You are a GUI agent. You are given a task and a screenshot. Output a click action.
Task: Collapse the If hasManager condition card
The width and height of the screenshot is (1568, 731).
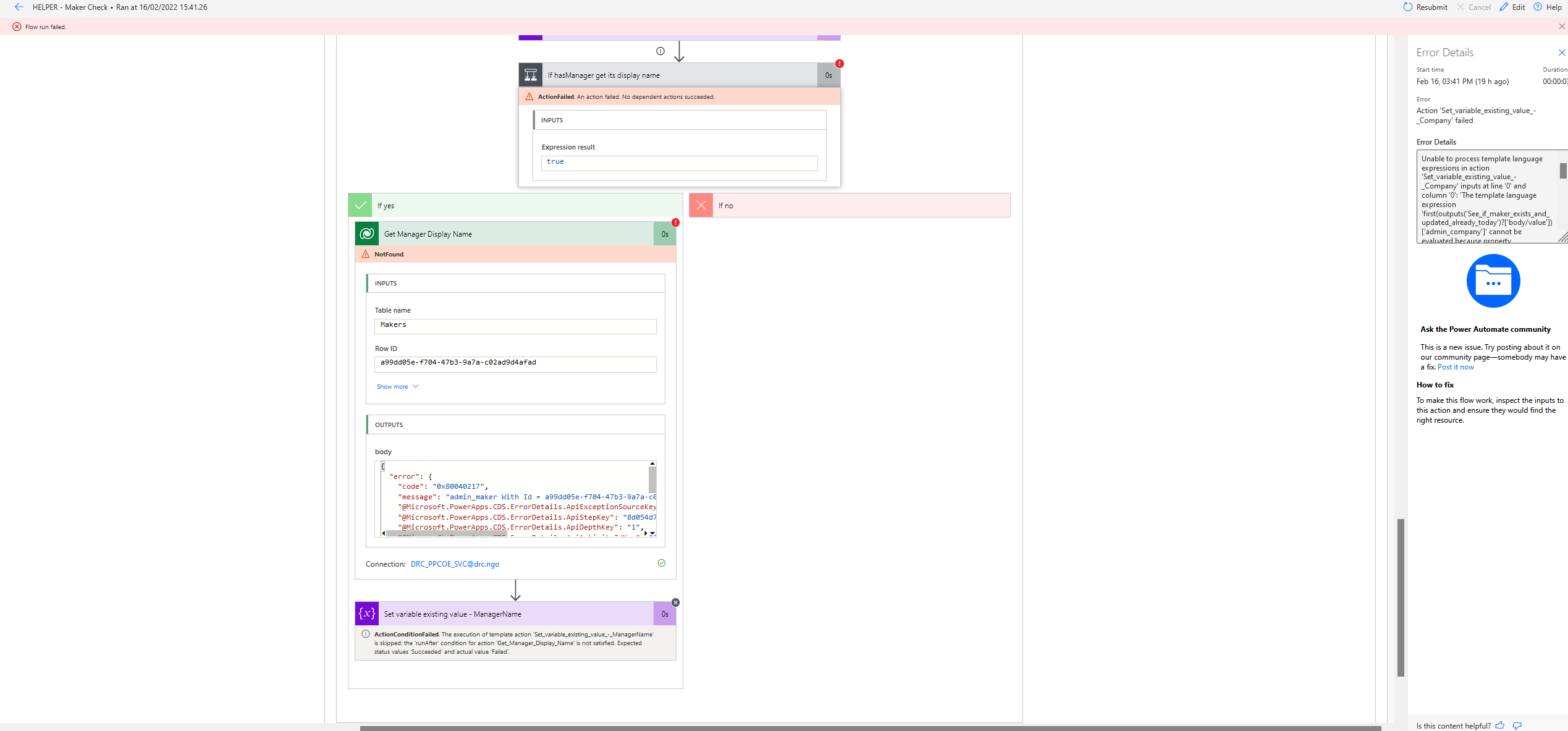(x=680, y=74)
